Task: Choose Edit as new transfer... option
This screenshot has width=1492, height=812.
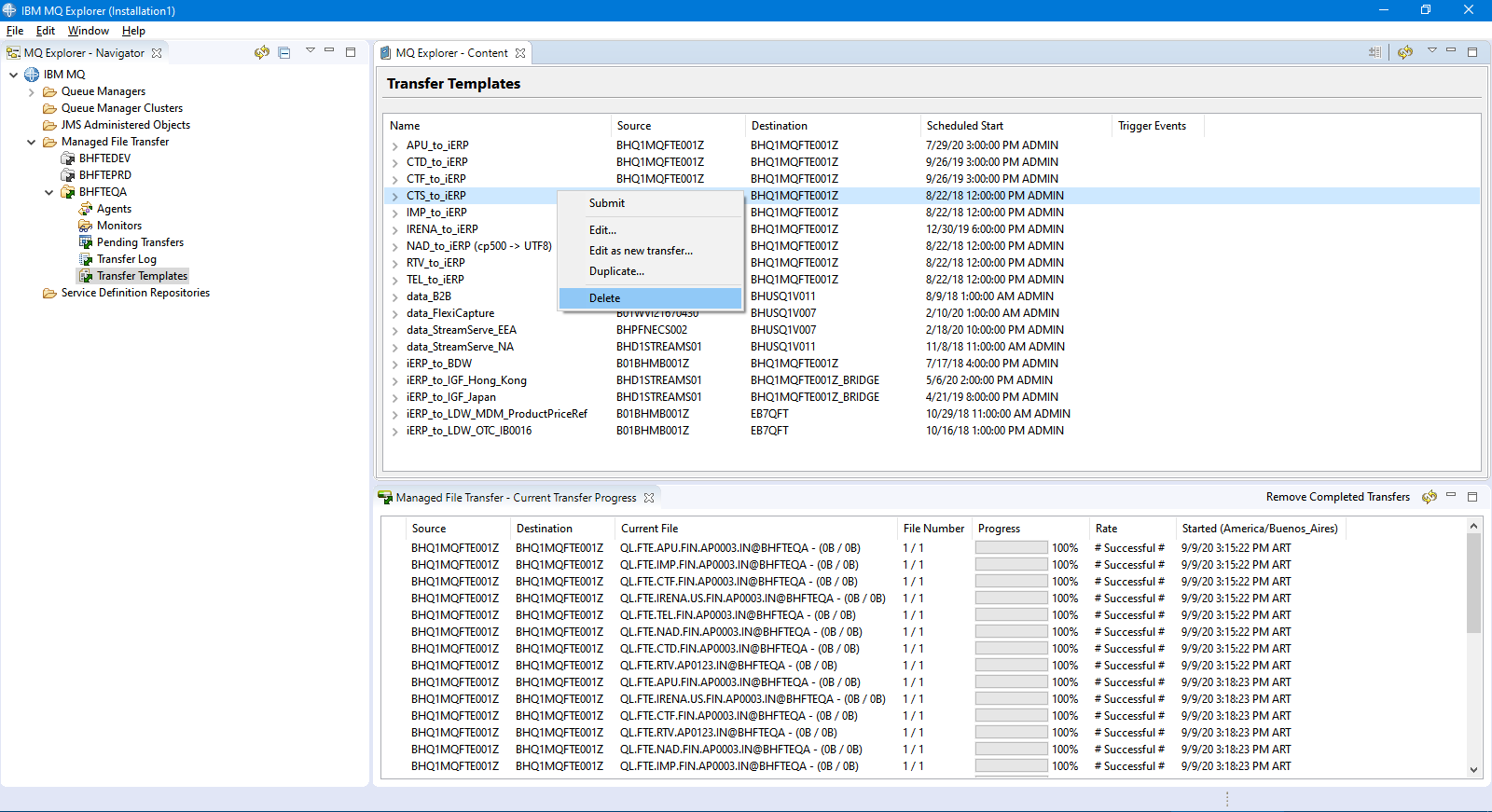Action: tap(650, 251)
